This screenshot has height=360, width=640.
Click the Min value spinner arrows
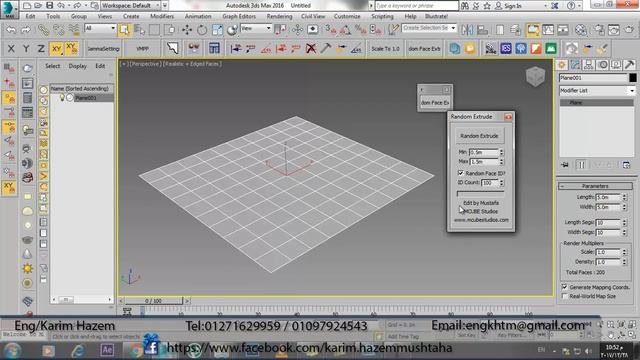point(502,152)
